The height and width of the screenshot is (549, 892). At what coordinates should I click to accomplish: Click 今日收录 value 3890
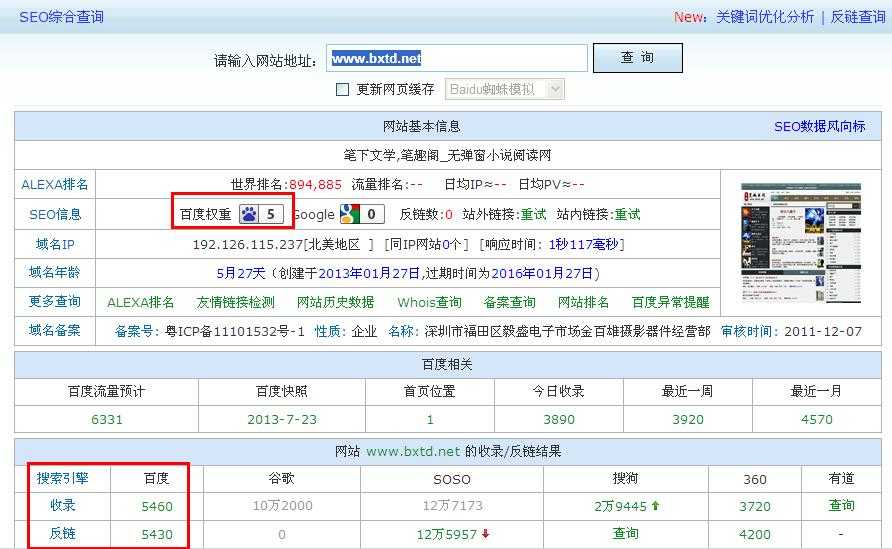point(559,420)
